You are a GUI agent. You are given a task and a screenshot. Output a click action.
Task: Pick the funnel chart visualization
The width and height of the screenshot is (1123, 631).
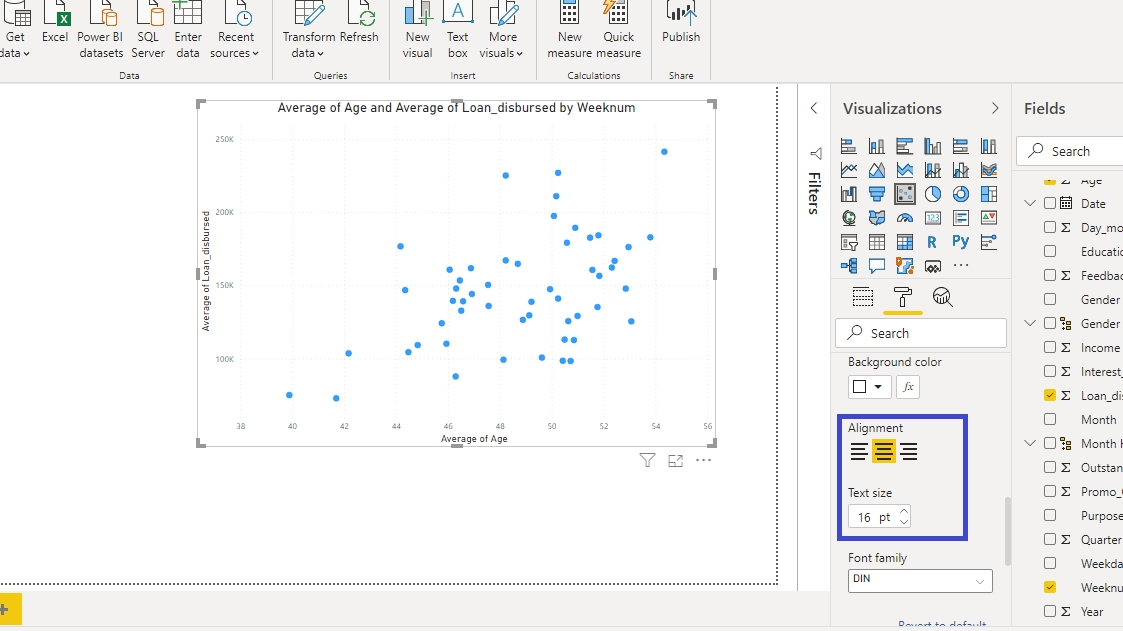(x=877, y=194)
